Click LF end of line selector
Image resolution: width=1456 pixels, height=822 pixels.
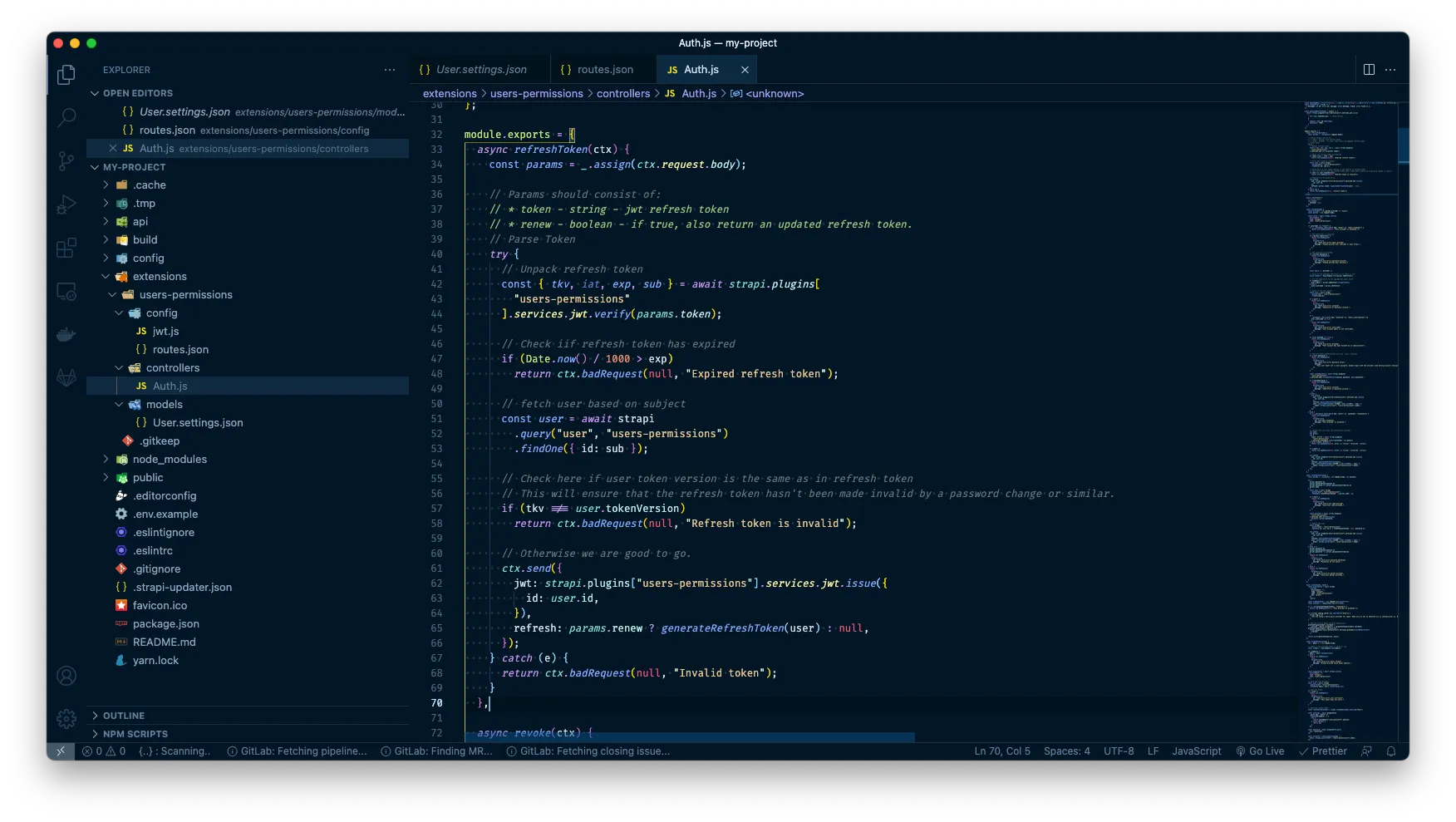coord(1153,751)
